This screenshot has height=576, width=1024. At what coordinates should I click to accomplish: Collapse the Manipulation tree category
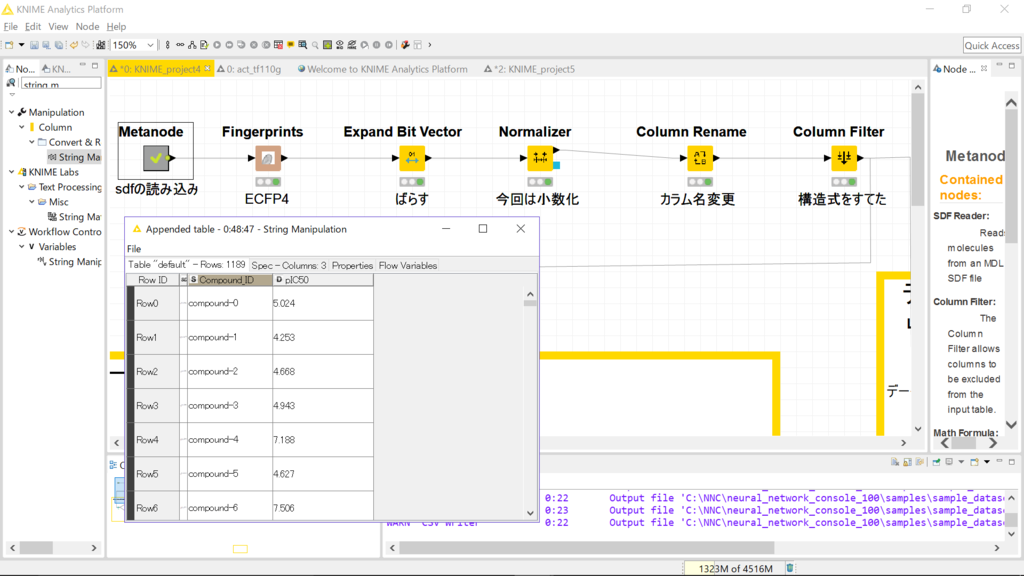[12, 112]
